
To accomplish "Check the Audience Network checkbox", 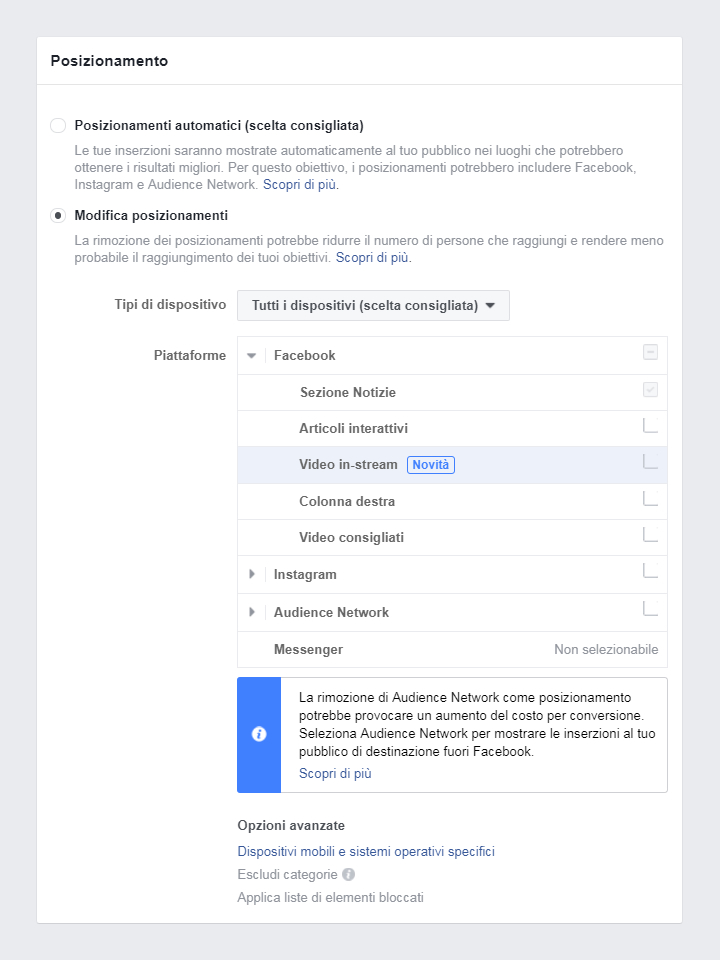I will click(651, 611).
